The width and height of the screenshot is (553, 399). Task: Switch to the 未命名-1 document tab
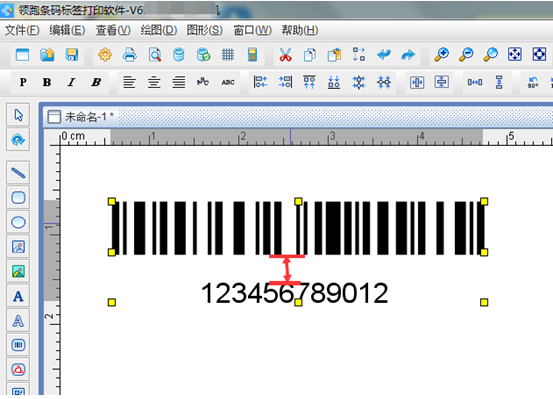[x=80, y=117]
